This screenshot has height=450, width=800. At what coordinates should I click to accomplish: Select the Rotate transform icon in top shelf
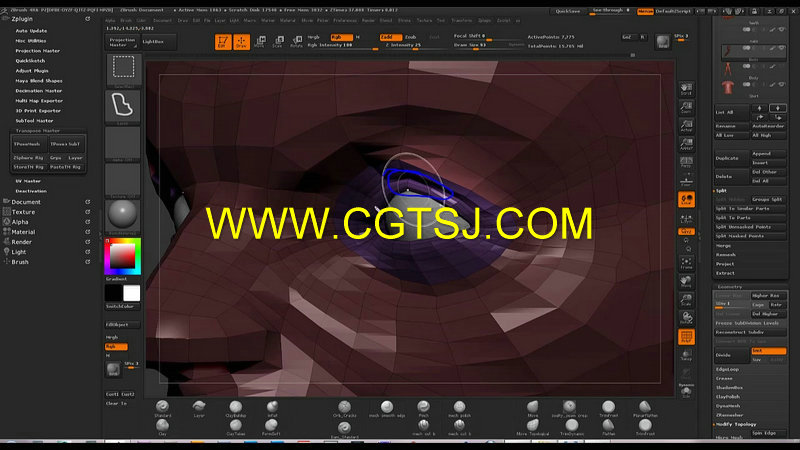click(296, 41)
